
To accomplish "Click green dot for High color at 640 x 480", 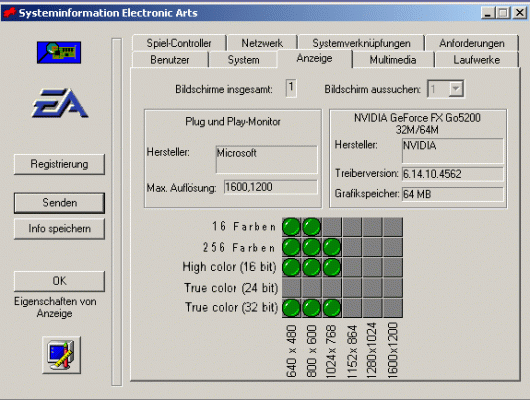I will pos(291,267).
